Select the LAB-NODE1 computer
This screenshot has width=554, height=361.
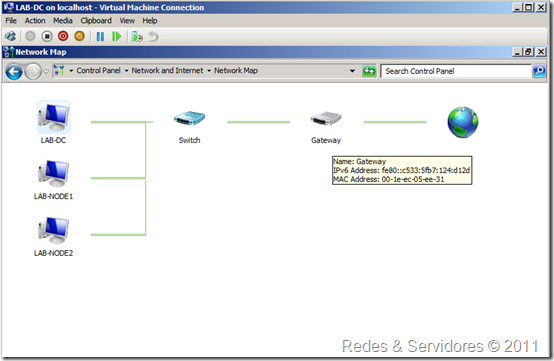tap(53, 173)
